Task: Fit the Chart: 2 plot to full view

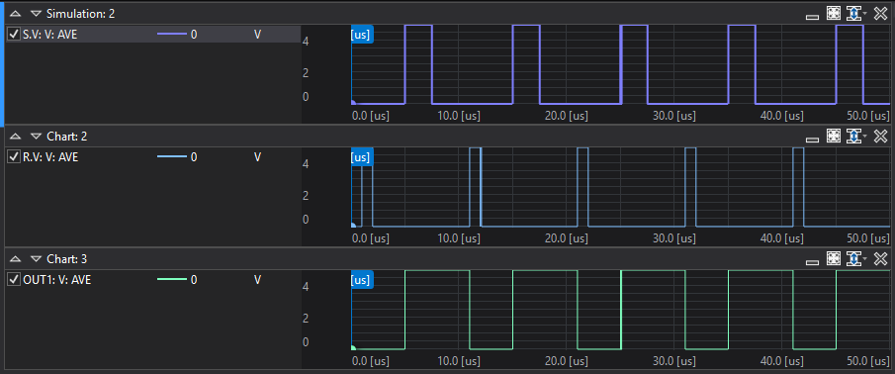Action: click(834, 136)
